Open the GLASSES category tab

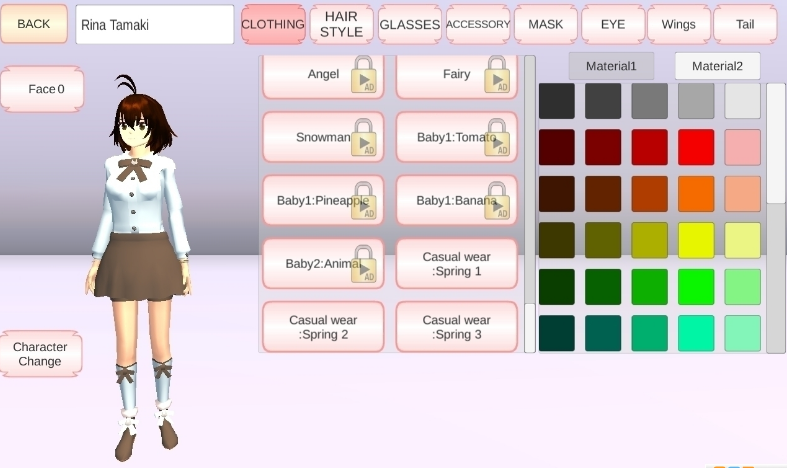(409, 25)
